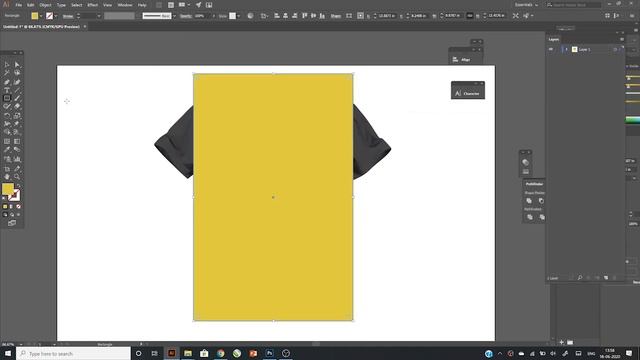The height and width of the screenshot is (360, 640).
Task: Pick the Magic Wand tool
Action: click(7, 73)
